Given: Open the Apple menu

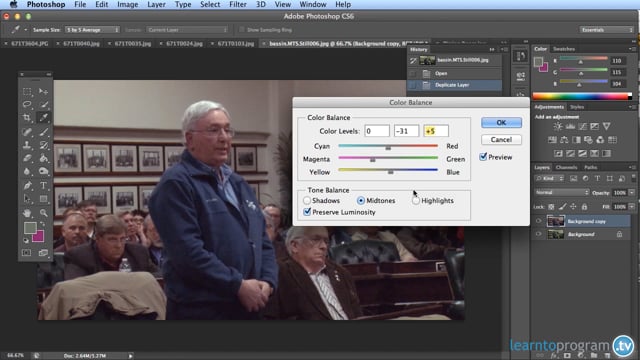Looking at the screenshot, I should click(x=13, y=4).
